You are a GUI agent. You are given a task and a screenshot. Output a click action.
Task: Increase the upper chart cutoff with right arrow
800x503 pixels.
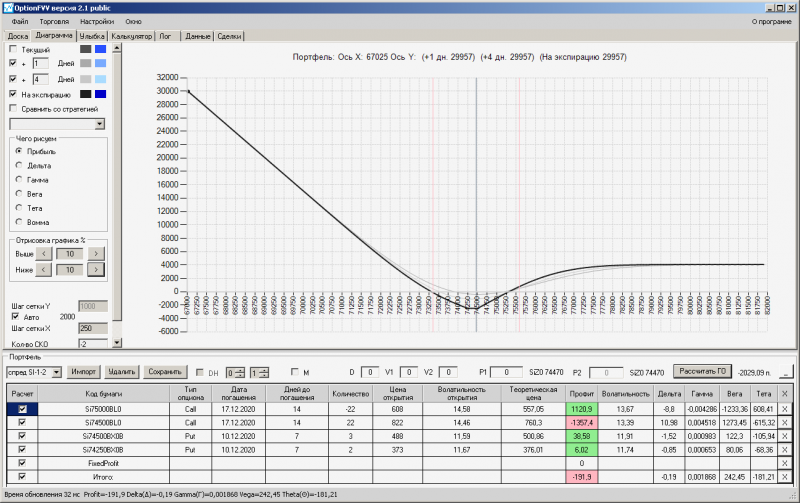(96, 254)
